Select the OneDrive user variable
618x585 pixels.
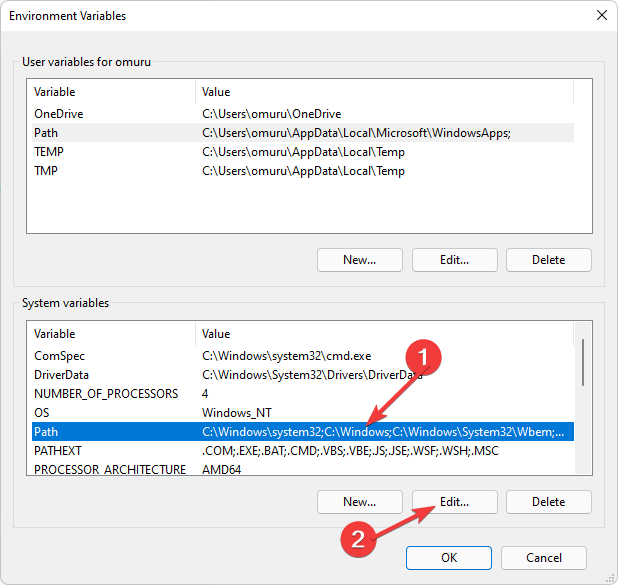303,114
